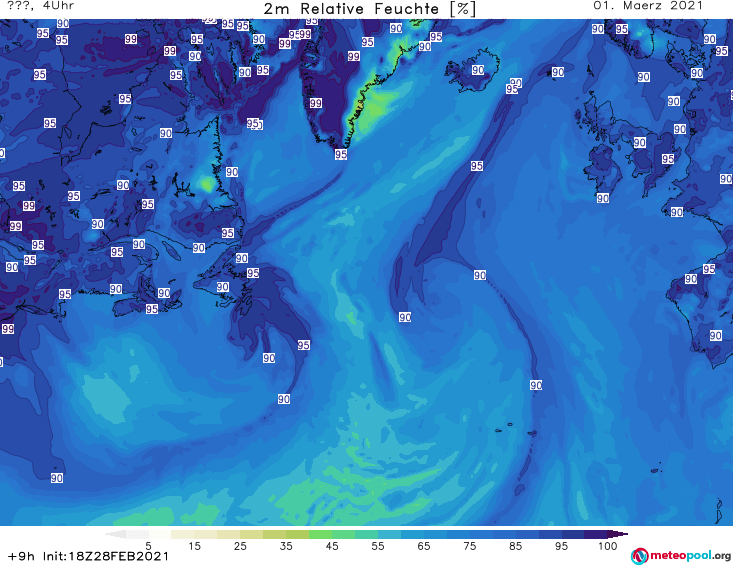Click the date "01. Maerz 2021"
This screenshot has height=566, width=733.
point(648,6)
